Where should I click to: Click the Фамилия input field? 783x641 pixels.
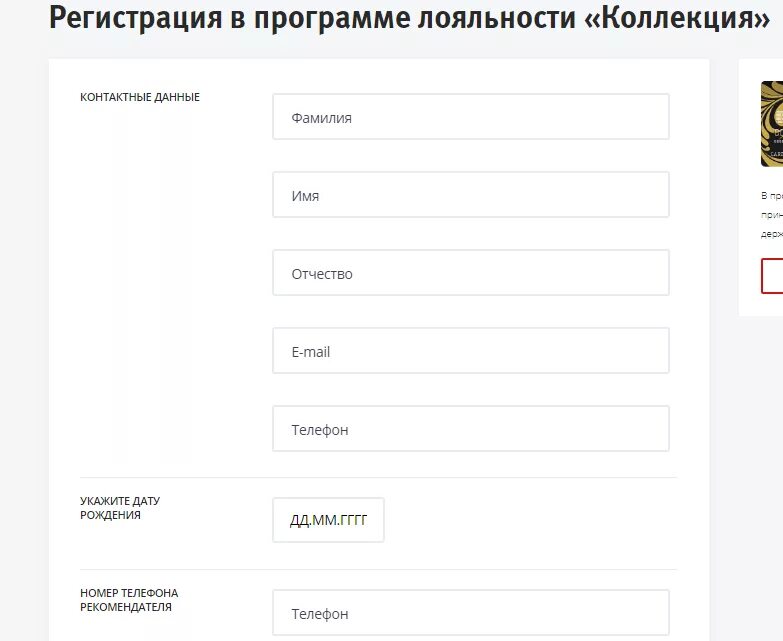click(470, 116)
